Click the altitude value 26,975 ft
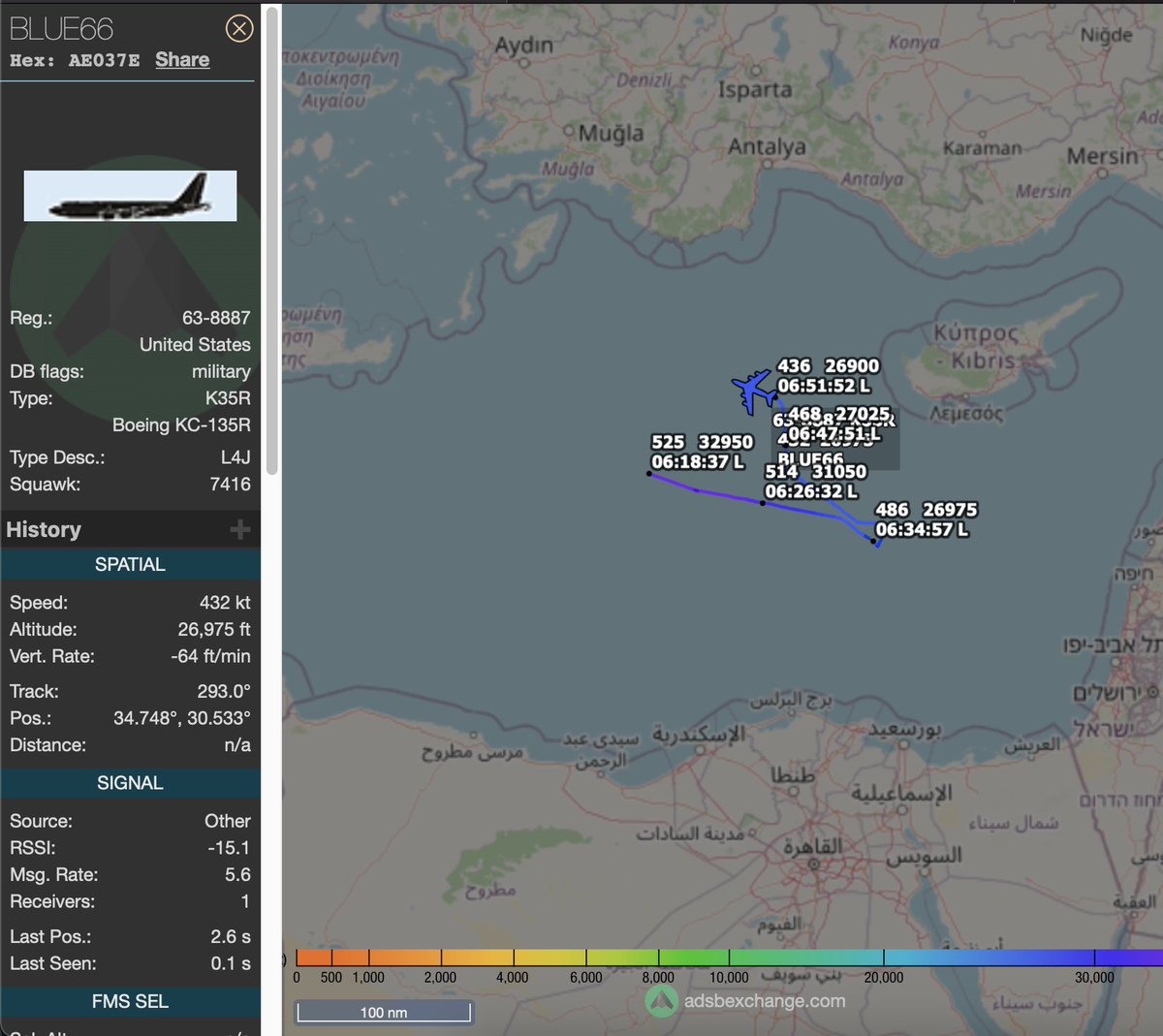This screenshot has width=1163, height=1036. click(x=214, y=630)
